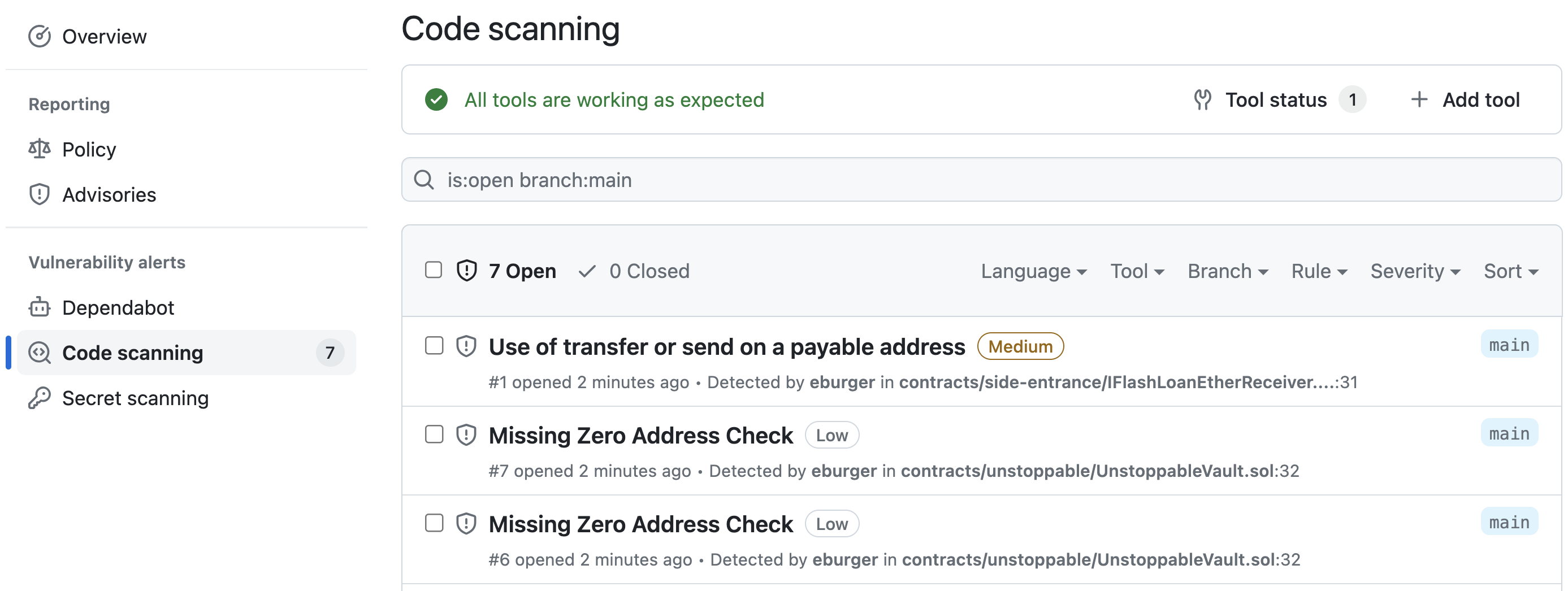Open the Overview page via its gauge icon
The image size is (1568, 591).
(40, 37)
